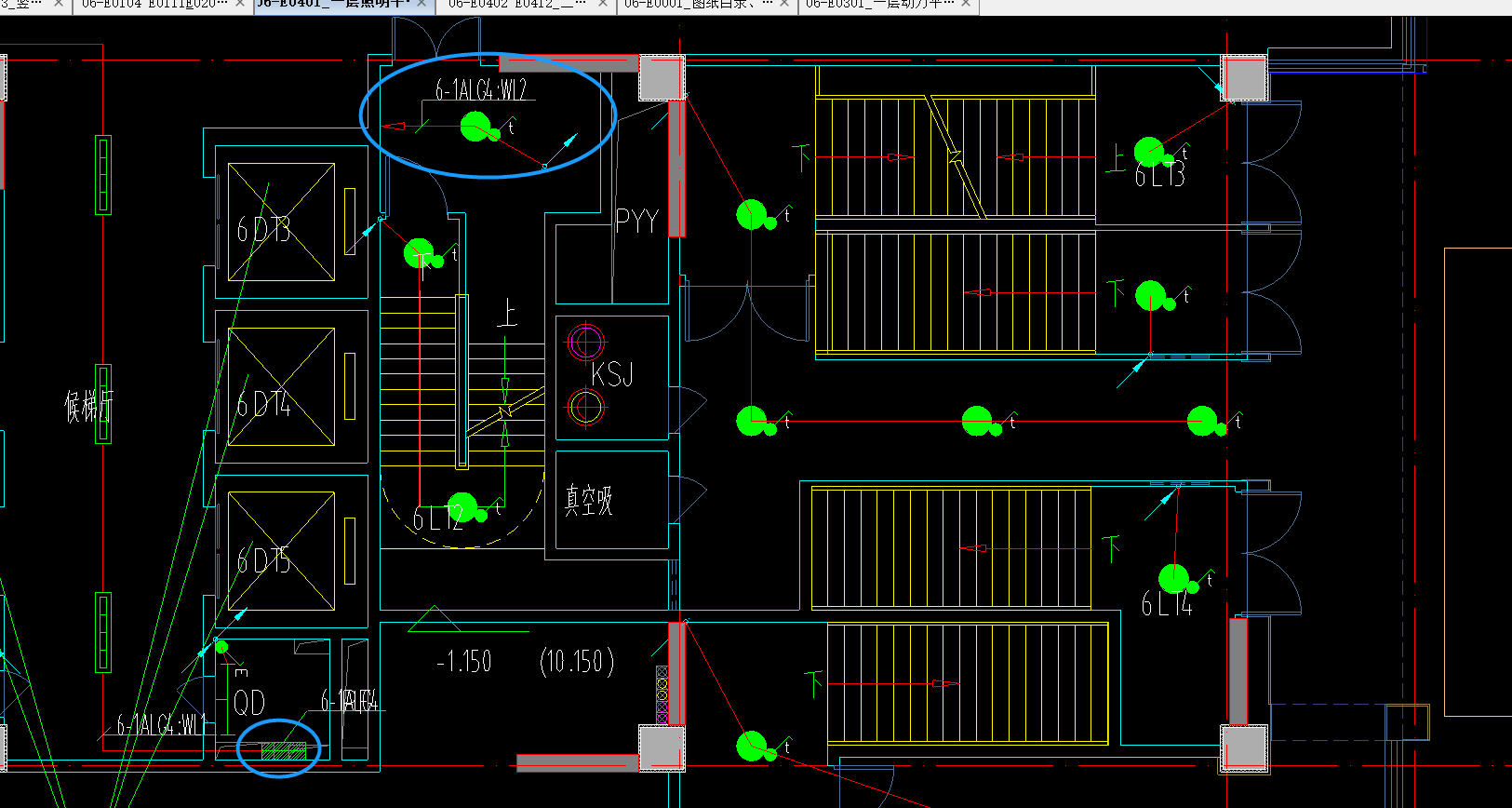
Task: Select the (10.150) elevation text
Action: tap(577, 662)
